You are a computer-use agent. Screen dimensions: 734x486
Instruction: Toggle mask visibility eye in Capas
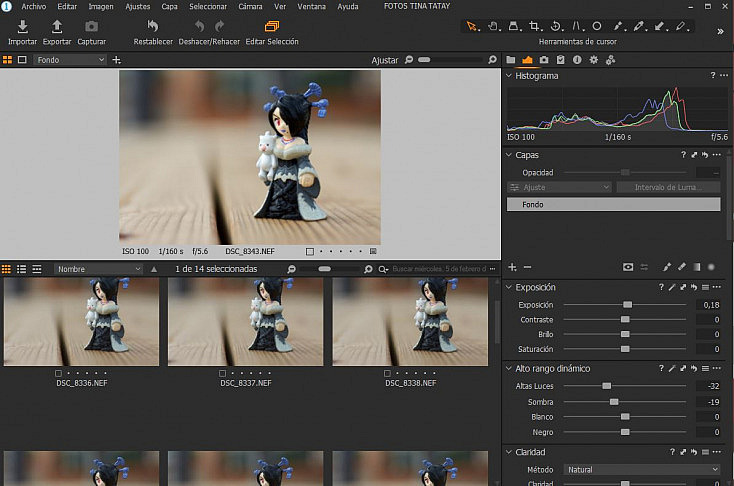point(628,267)
